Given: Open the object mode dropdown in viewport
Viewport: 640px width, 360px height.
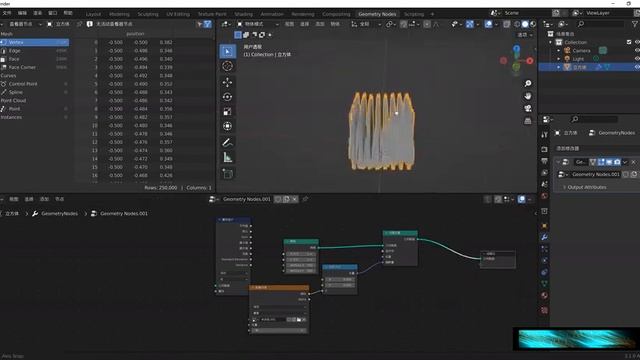Looking at the screenshot, I should pos(258,24).
